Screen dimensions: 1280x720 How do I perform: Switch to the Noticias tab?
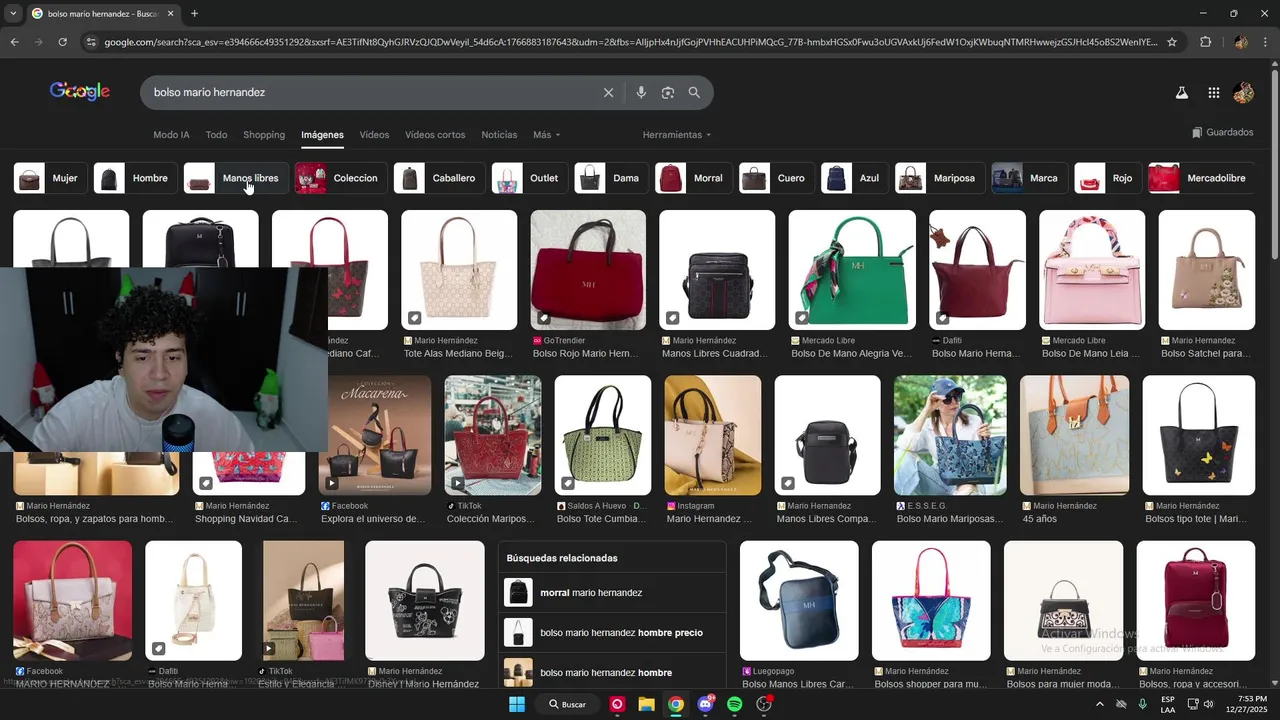point(499,135)
